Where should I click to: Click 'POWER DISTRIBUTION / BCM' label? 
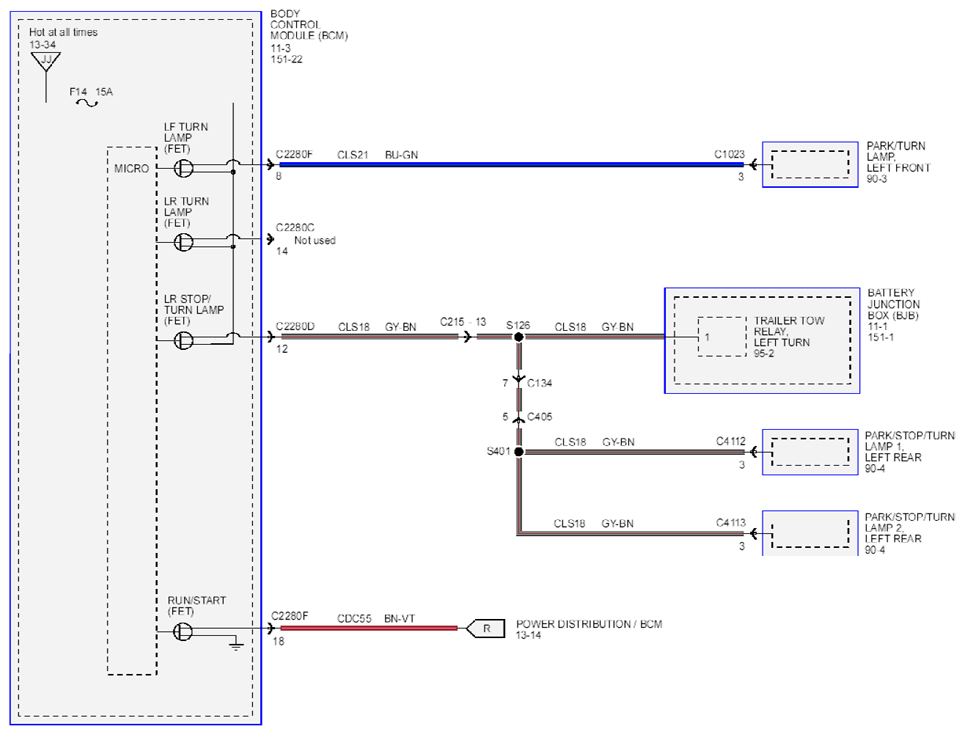point(589,624)
